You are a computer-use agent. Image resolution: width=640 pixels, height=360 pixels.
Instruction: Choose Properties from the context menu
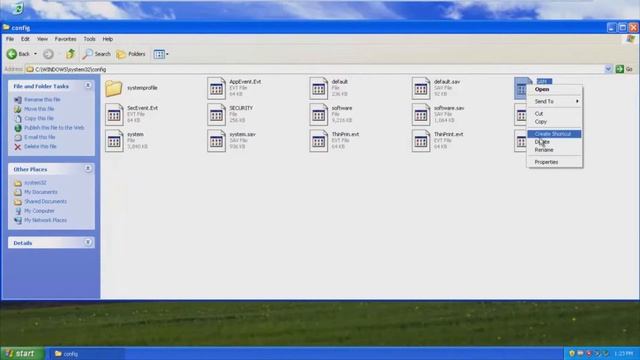[x=555, y=162]
